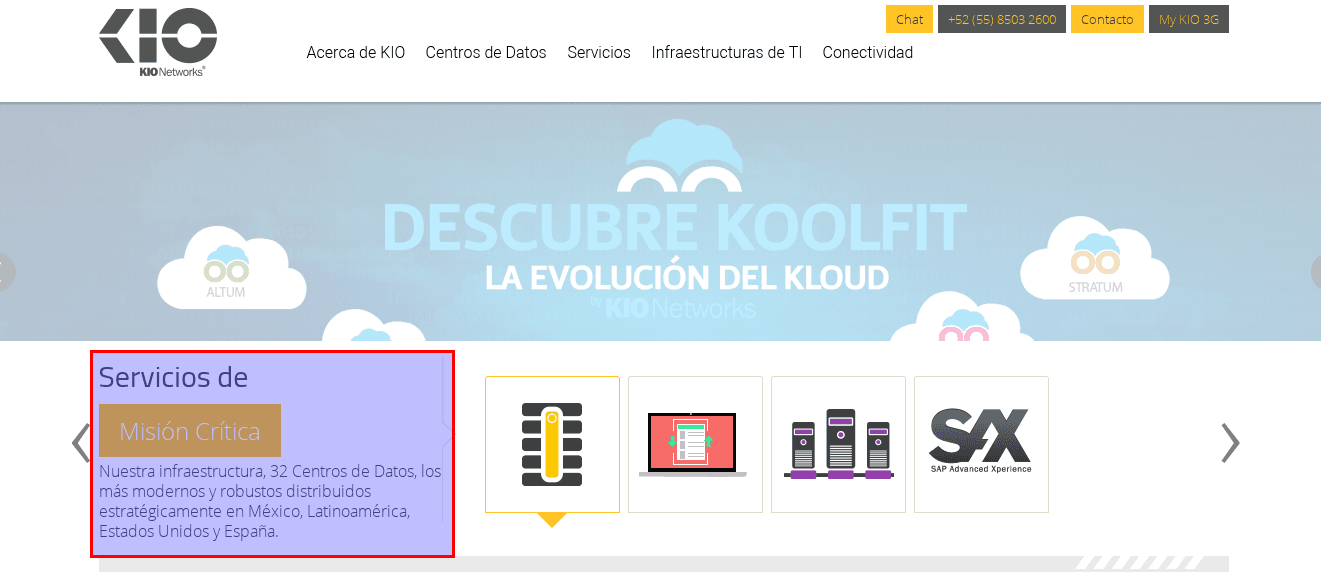Click the KIO Networks logo
This screenshot has width=1321, height=572.
tap(158, 43)
